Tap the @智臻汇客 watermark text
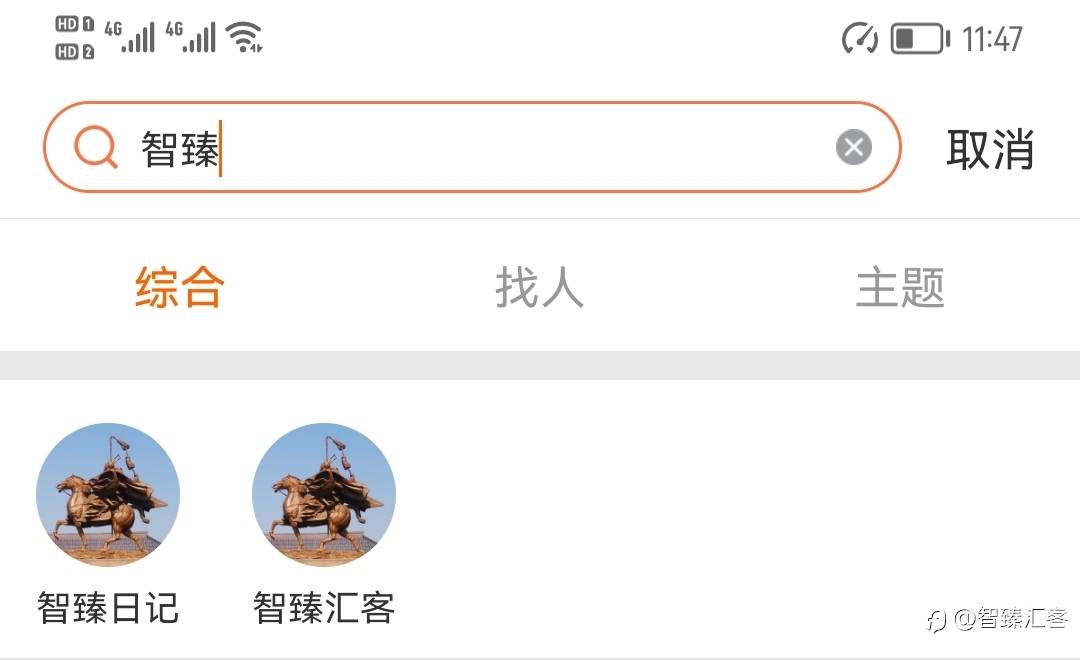This screenshot has width=1080, height=660. click(1010, 619)
